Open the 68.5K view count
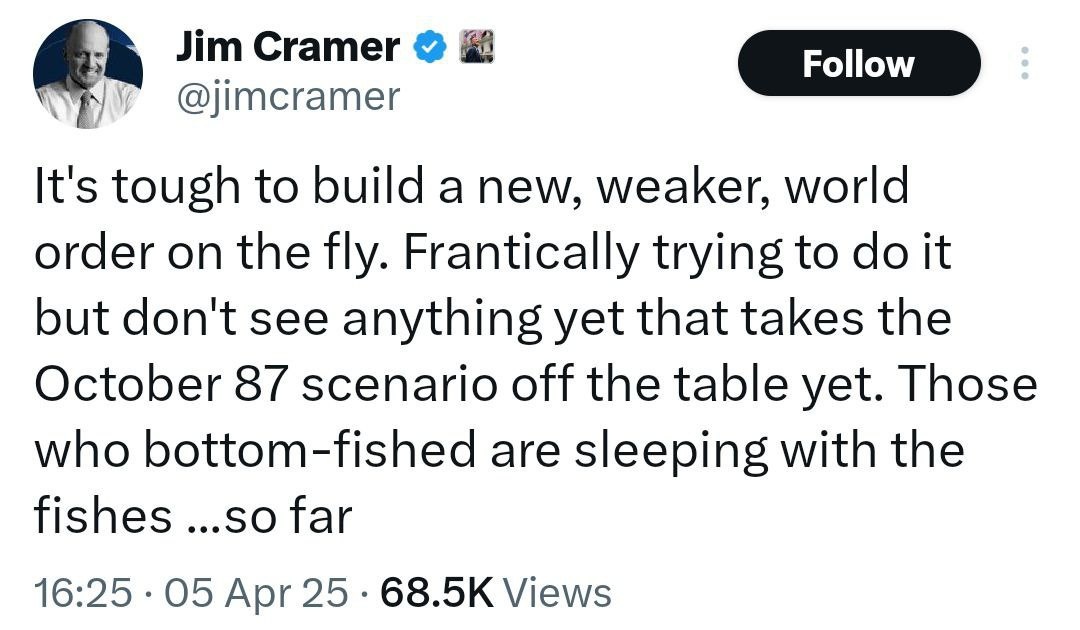This screenshot has height=630, width=1080. 438,592
